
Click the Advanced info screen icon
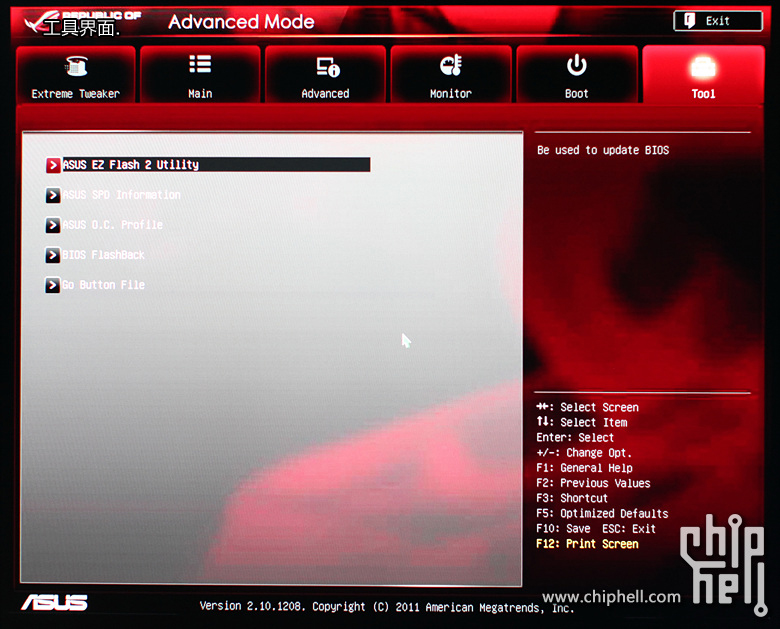click(328, 67)
